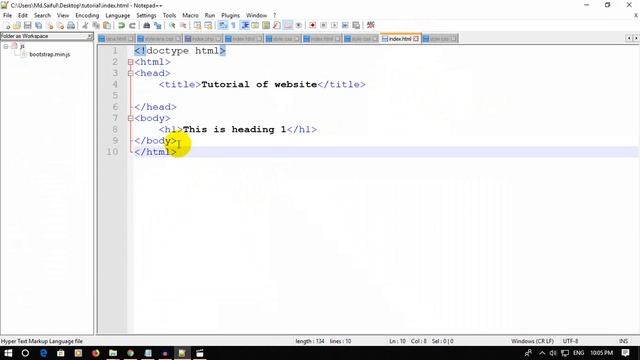Toggle the Function List panel
640x360 pixels.
coord(277,25)
